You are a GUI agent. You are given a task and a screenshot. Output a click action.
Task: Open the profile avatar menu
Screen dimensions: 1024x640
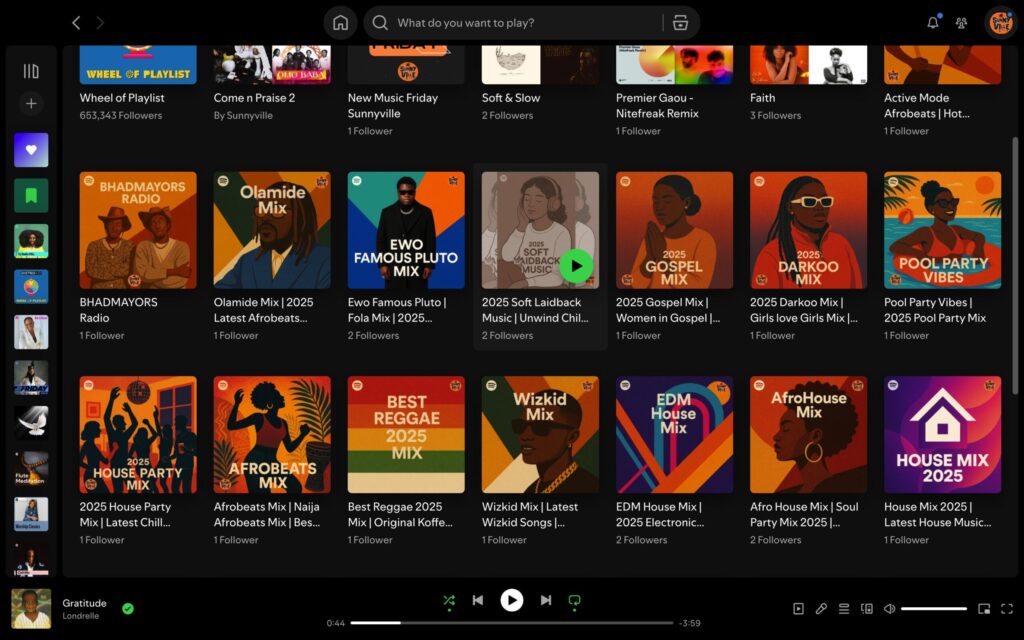coord(1000,23)
